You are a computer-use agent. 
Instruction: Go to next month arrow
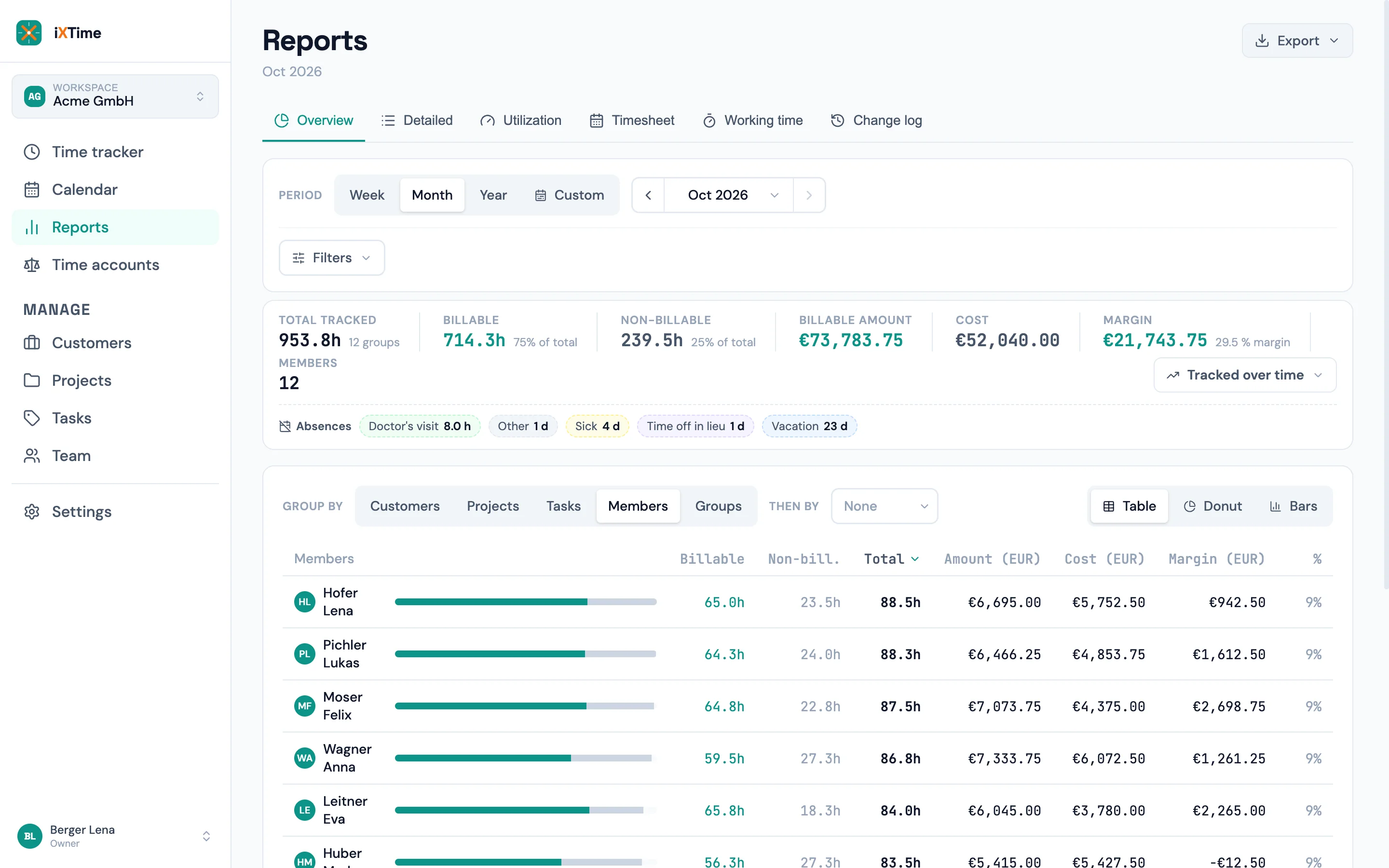(809, 195)
